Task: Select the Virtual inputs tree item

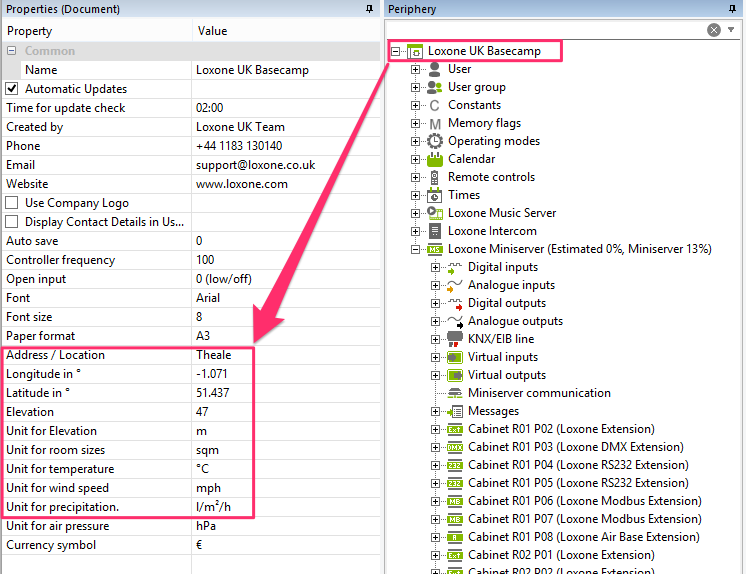Action: 502,357
